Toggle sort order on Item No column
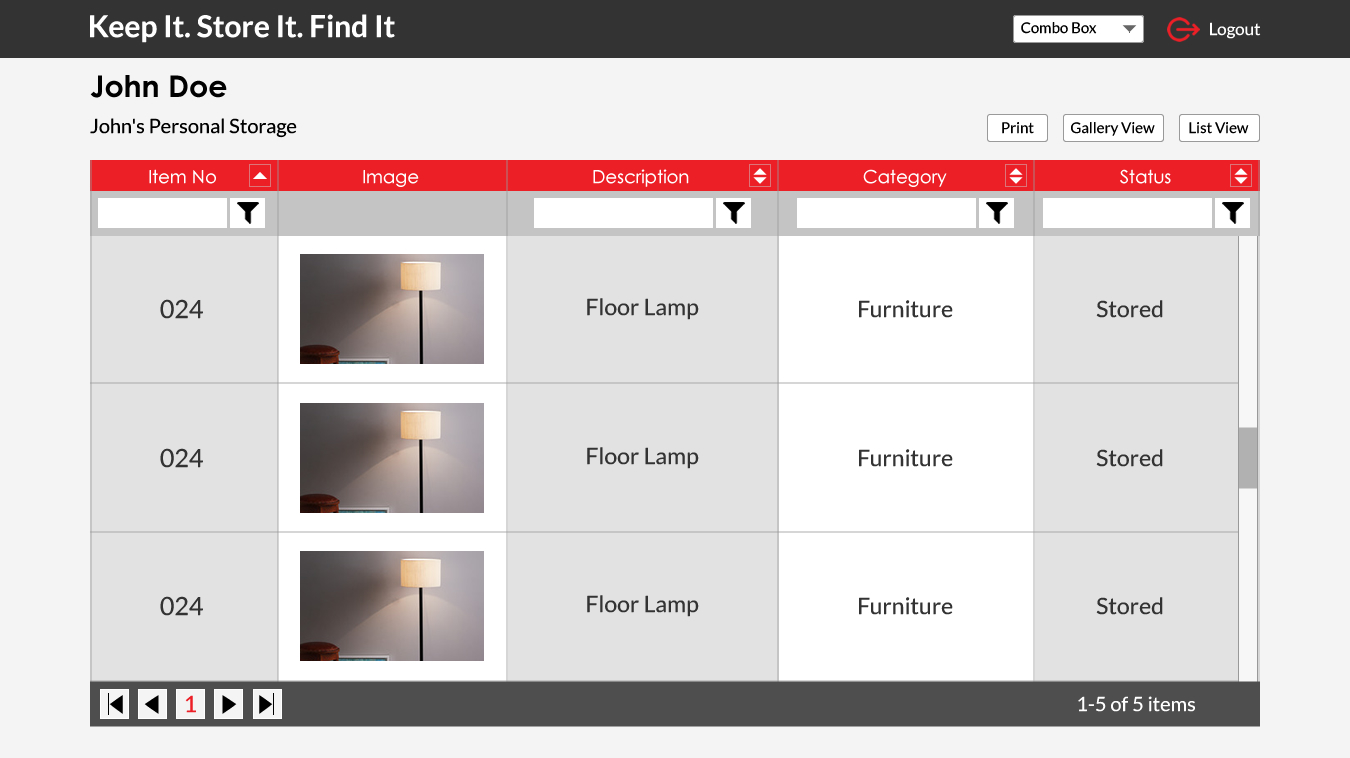This screenshot has width=1350, height=758. [260, 176]
